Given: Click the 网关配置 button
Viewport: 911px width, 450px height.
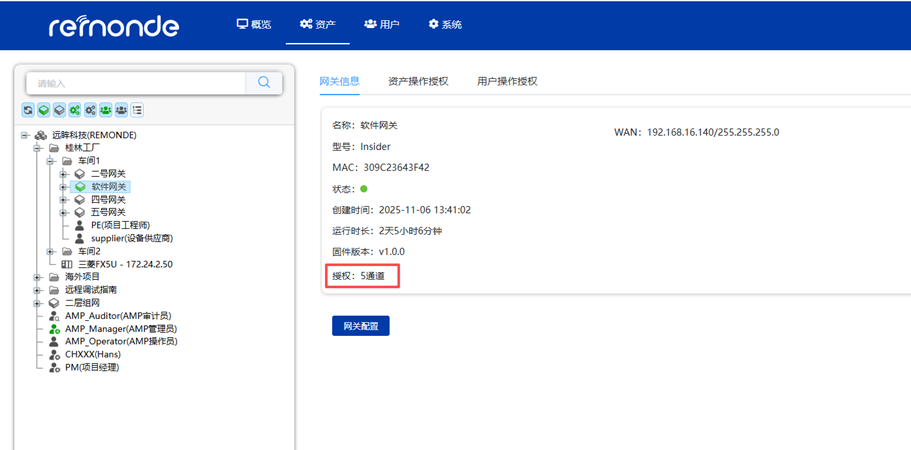Looking at the screenshot, I should click(361, 326).
